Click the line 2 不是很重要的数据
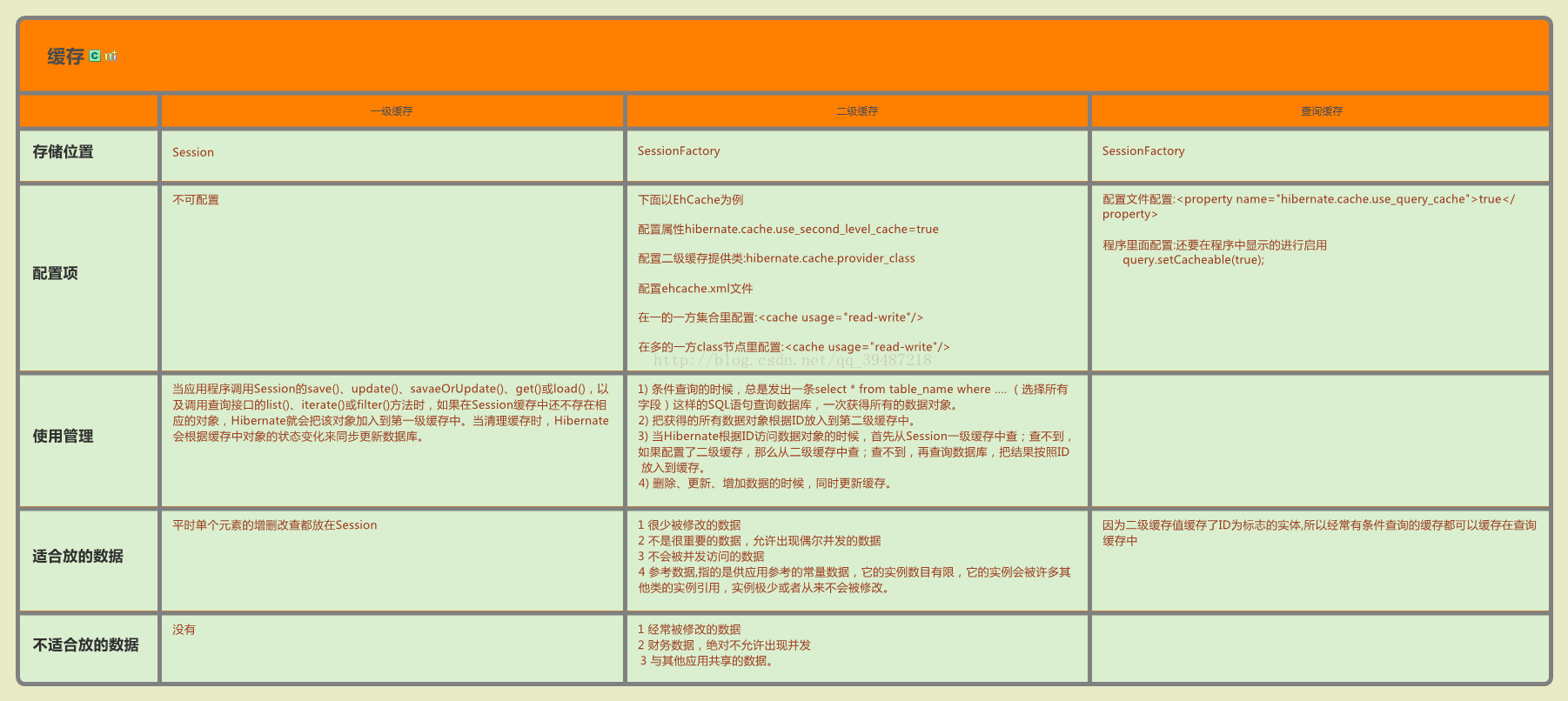Viewport: 1568px width, 701px height. 760,540
